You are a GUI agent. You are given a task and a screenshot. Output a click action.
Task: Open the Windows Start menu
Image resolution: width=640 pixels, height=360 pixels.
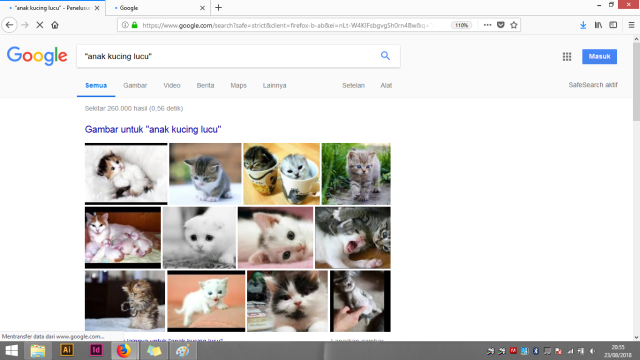[x=11, y=351]
